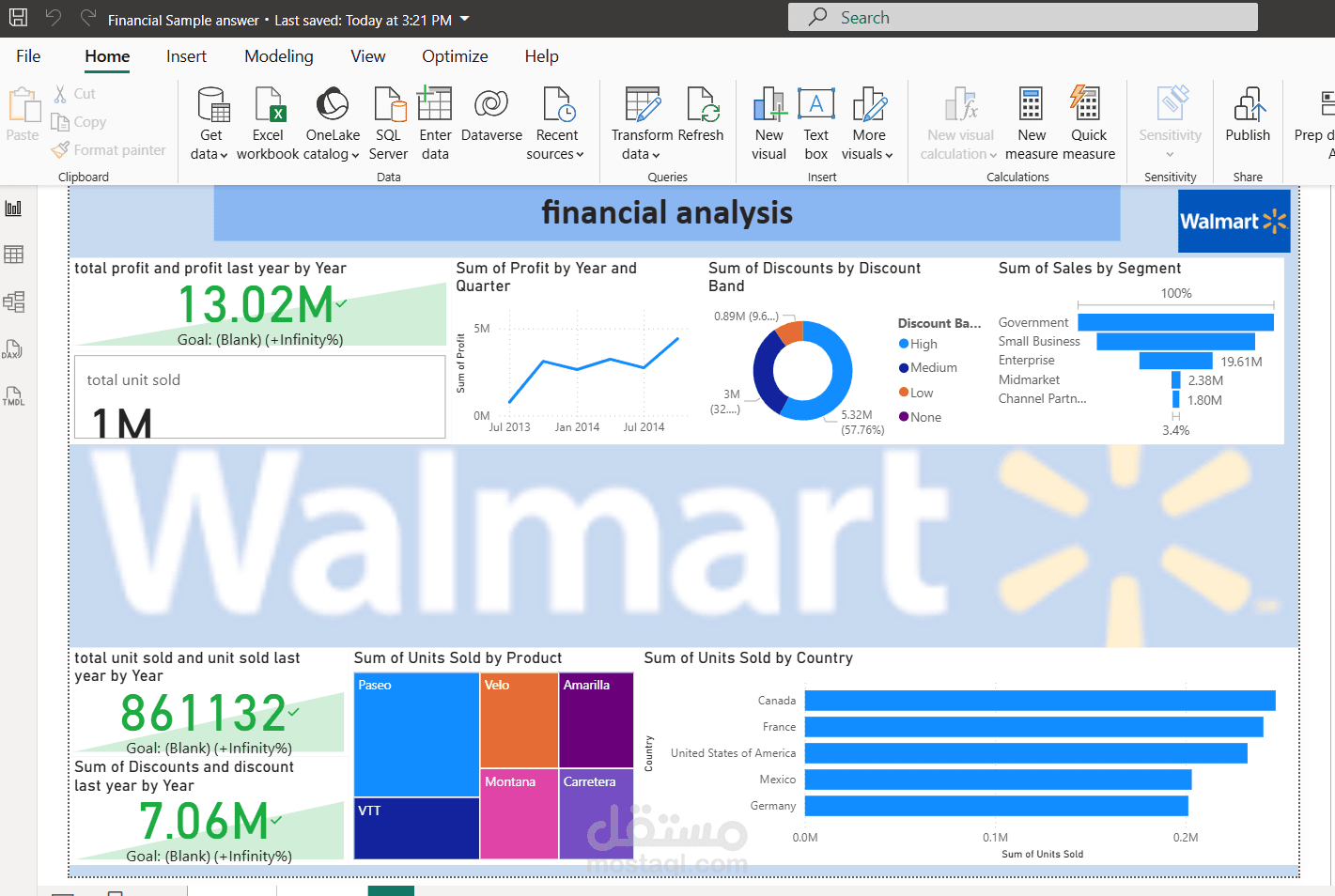
Task: Switch to the Insert tab
Action: pyautogui.click(x=186, y=56)
